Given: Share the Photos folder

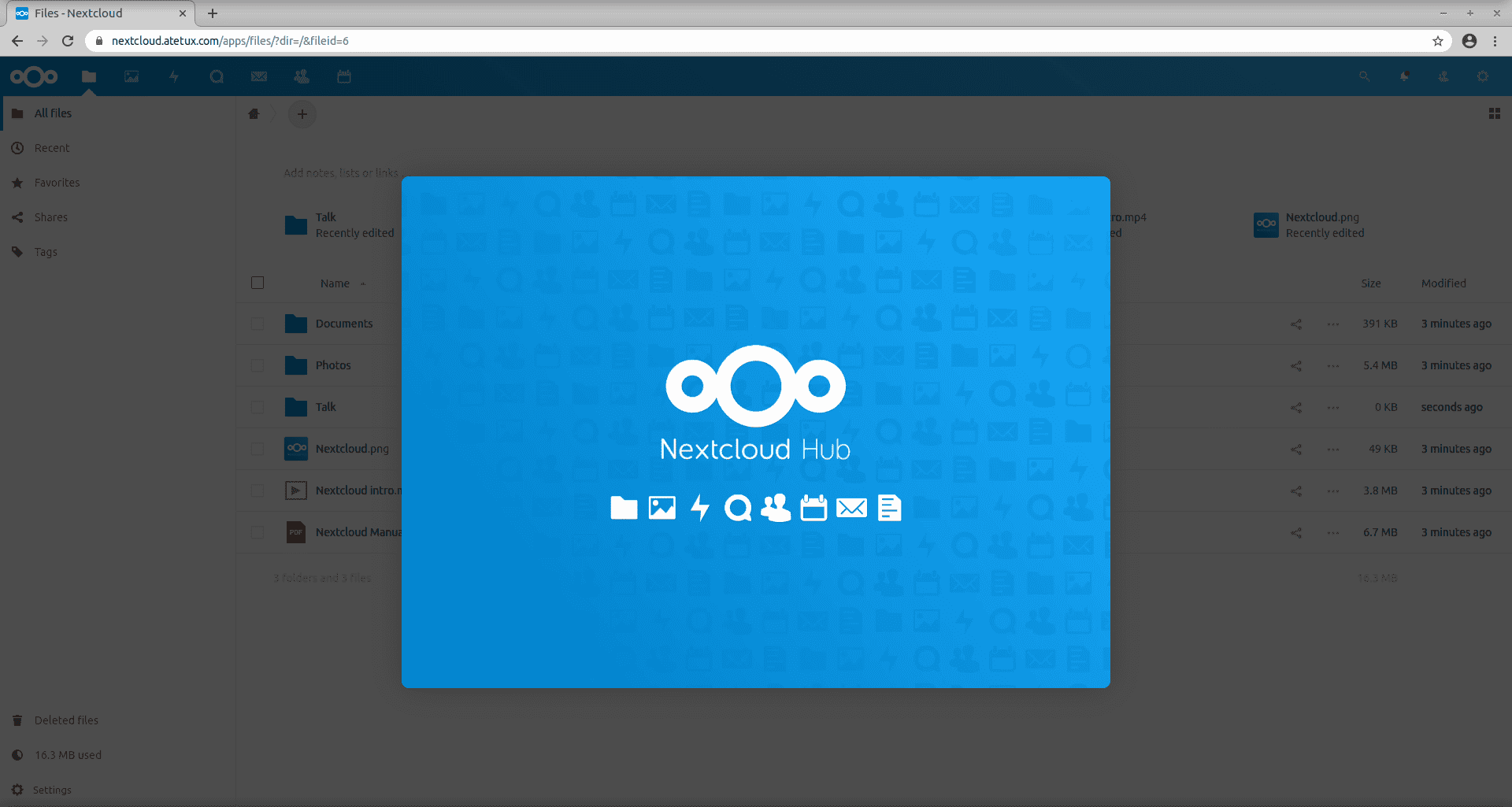Looking at the screenshot, I should click(x=1296, y=365).
